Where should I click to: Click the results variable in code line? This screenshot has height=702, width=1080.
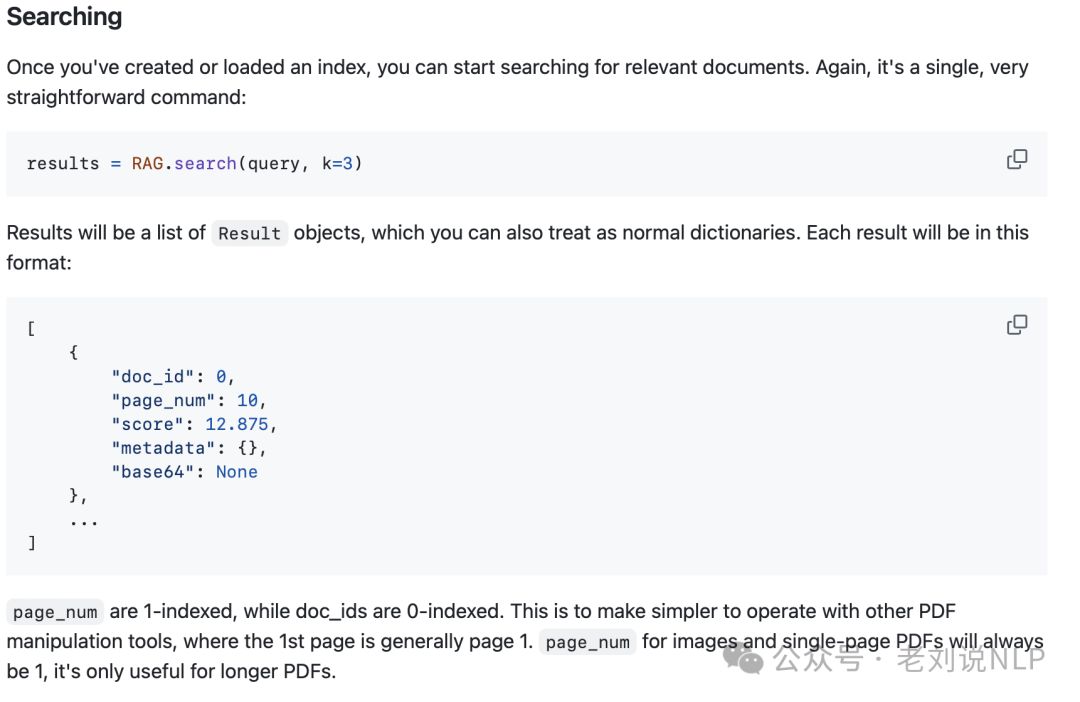click(x=63, y=164)
